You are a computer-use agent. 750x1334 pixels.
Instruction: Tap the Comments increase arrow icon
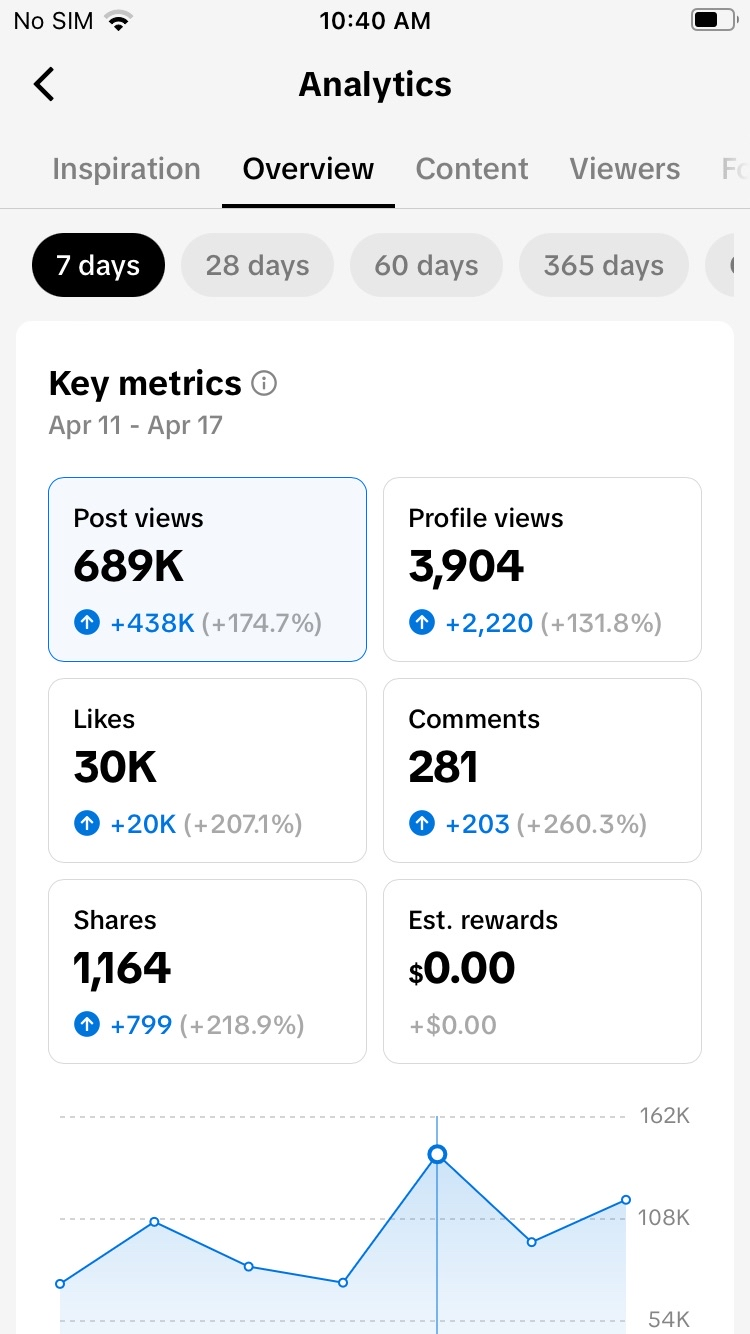click(x=422, y=824)
